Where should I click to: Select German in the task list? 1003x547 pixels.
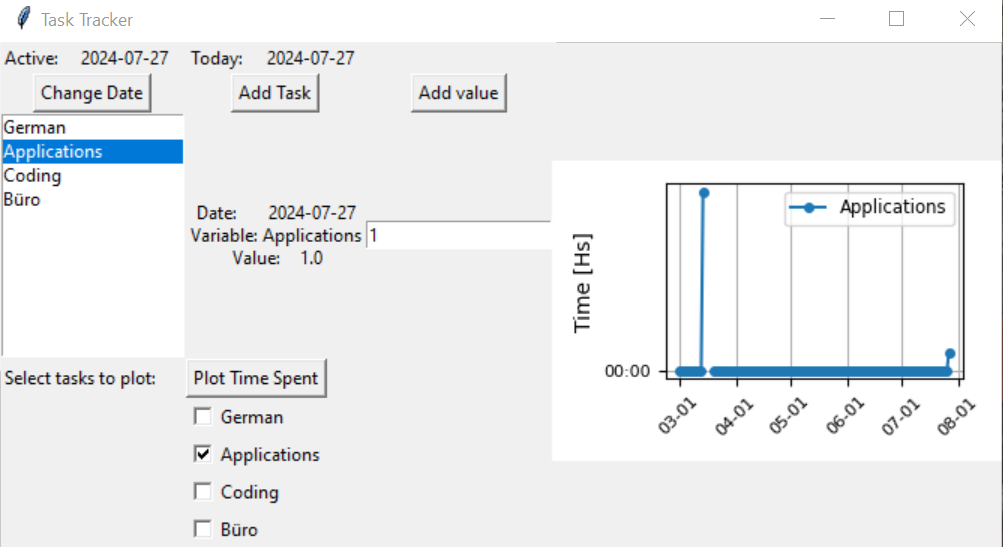tap(93, 127)
